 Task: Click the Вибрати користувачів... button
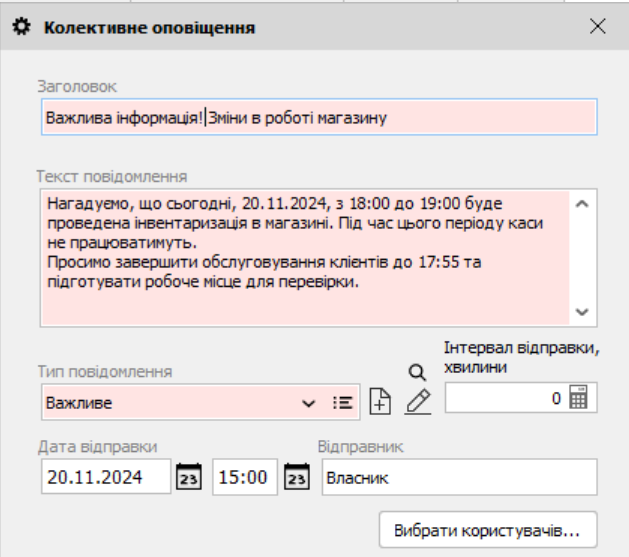tap(488, 530)
